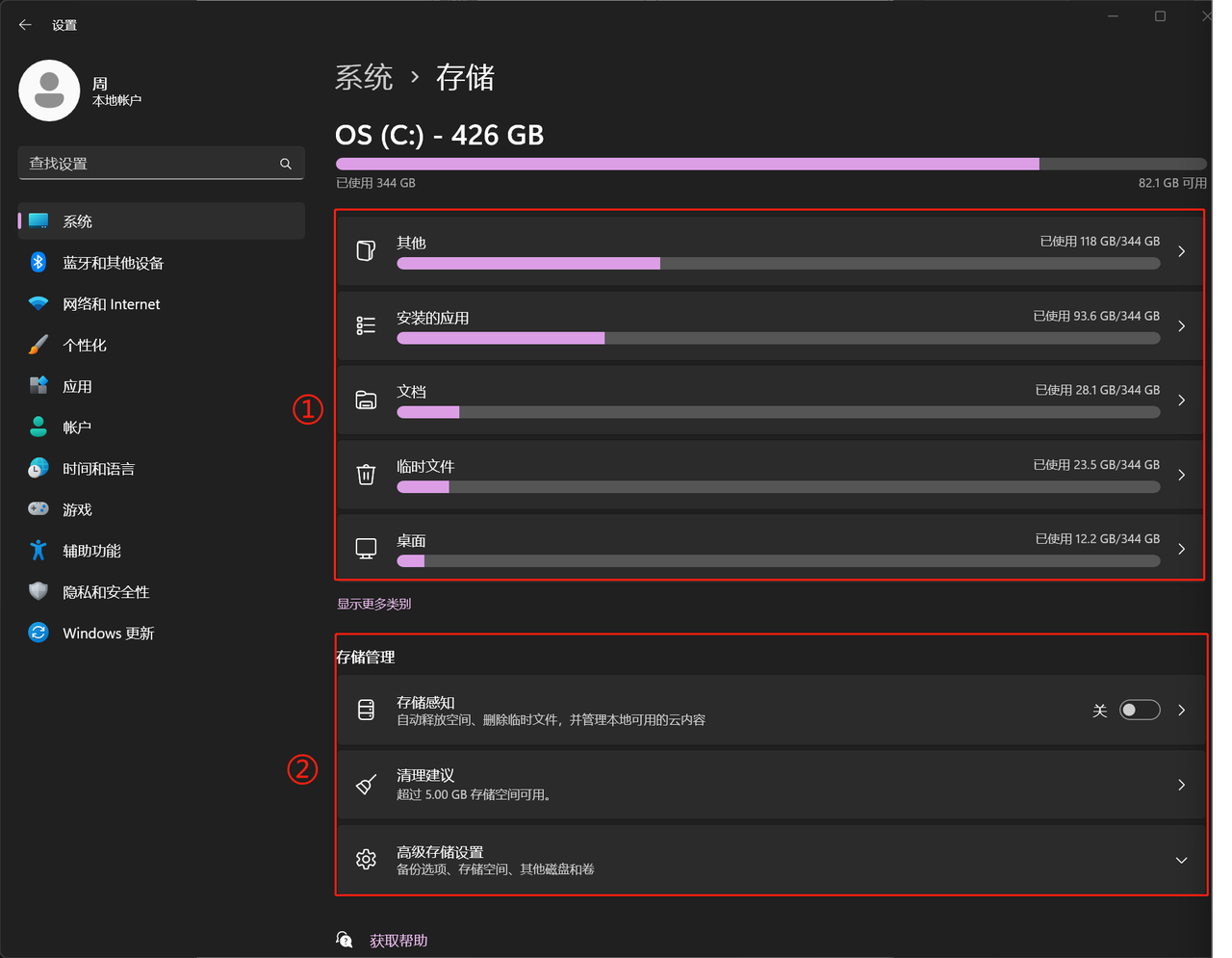The width and height of the screenshot is (1232, 958).
Task: Open the 个性化 settings page
Action: pyautogui.click(x=162, y=345)
